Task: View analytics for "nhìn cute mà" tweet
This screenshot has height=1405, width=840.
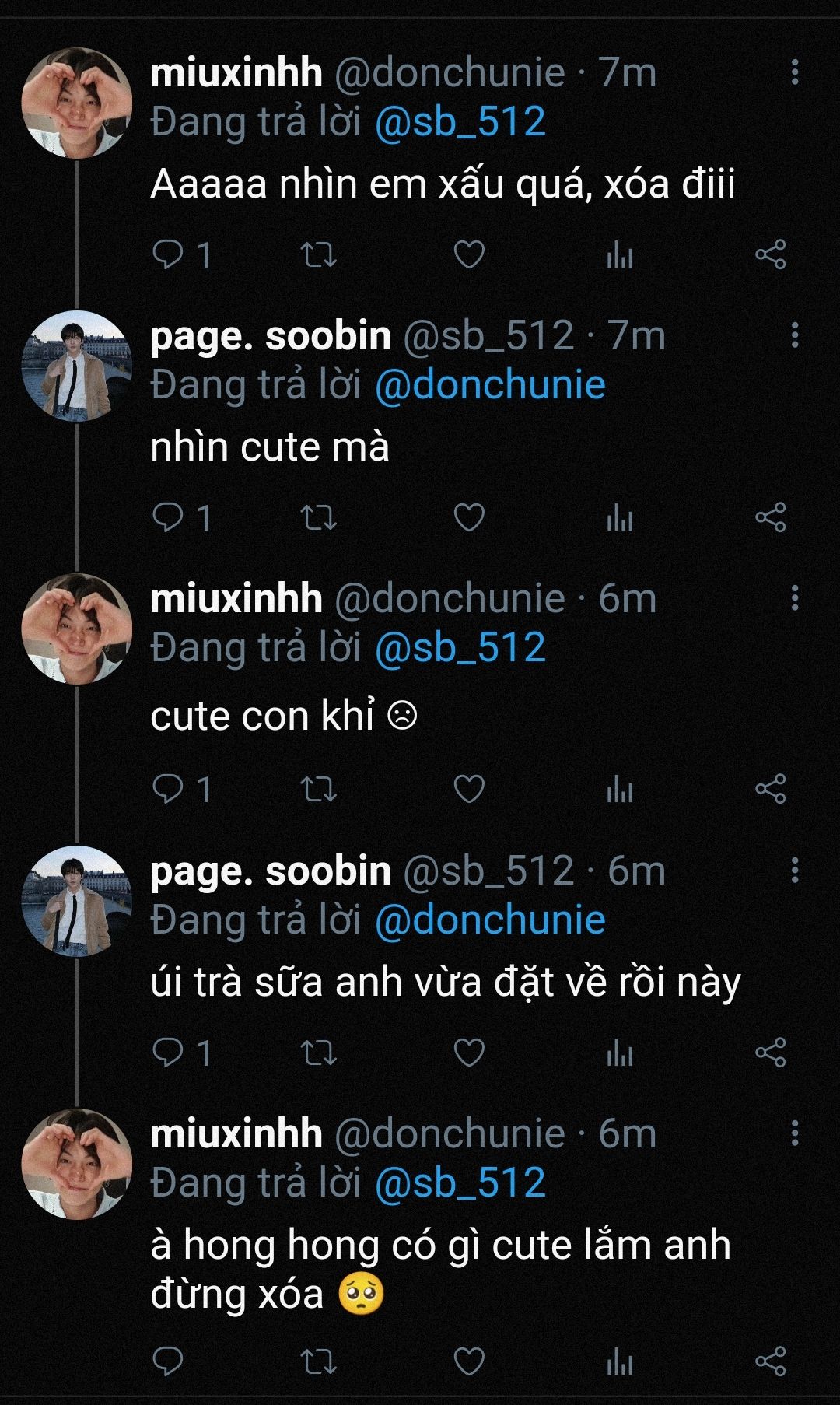Action: point(620,518)
